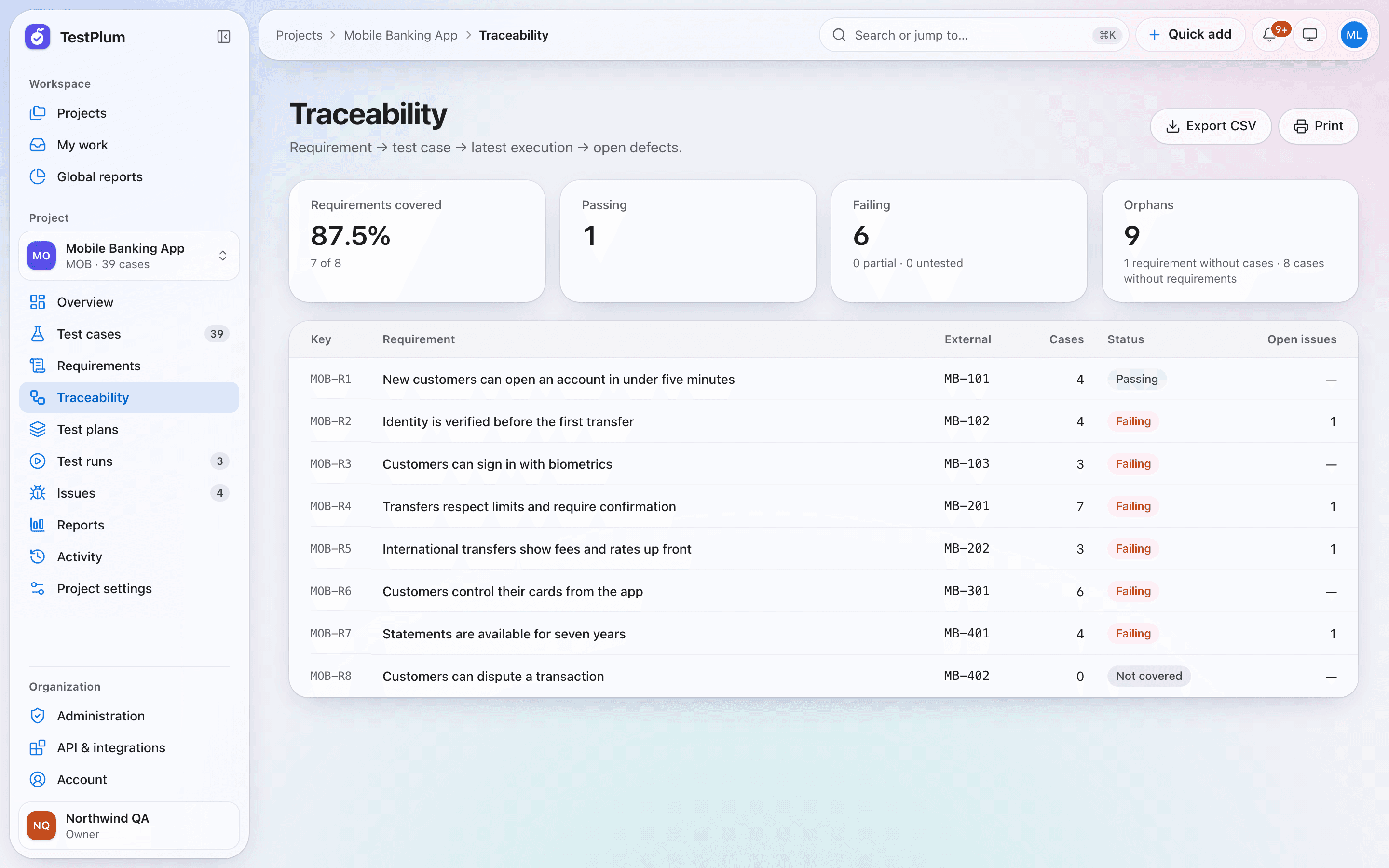Click the Issues bug icon
This screenshot has height=868, width=1389.
coord(38,493)
